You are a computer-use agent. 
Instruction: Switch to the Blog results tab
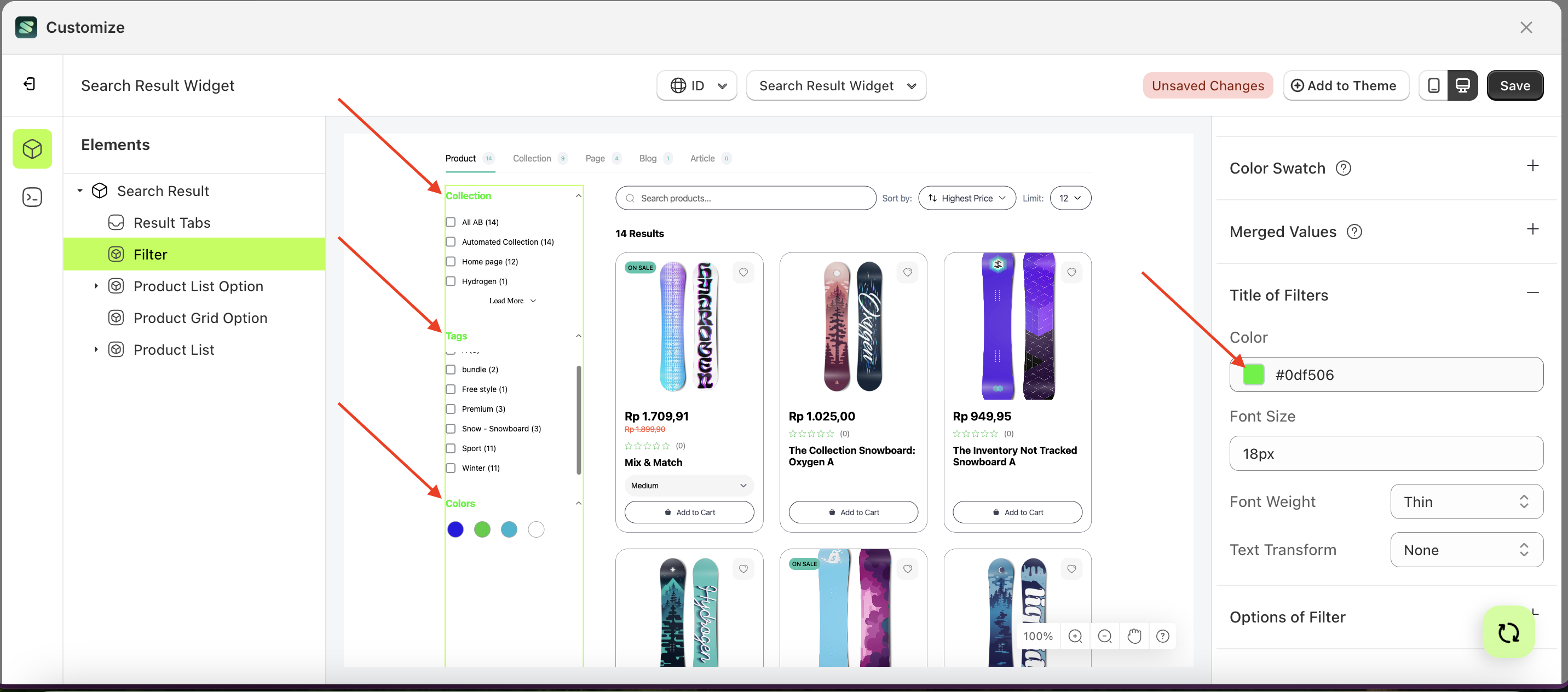648,158
